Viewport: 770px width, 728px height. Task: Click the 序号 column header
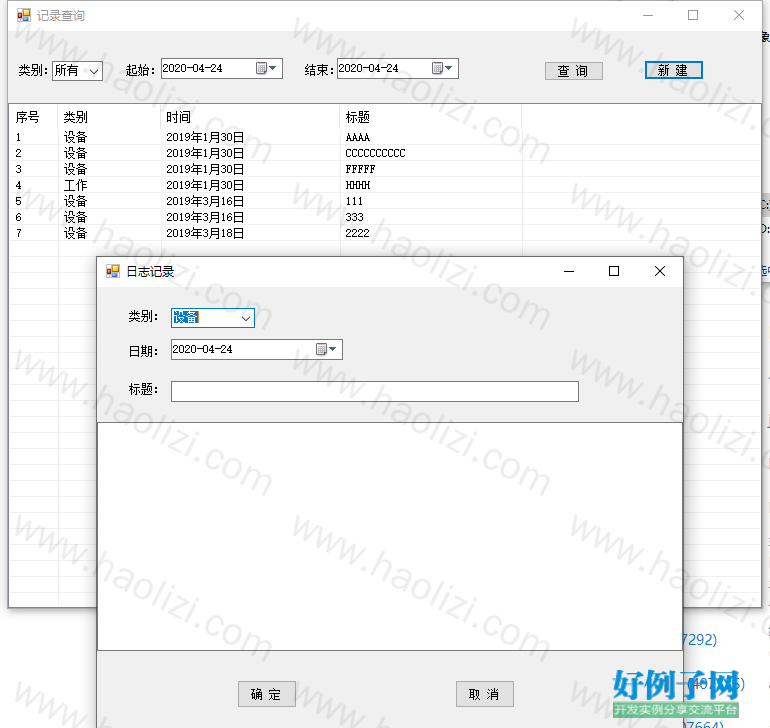[33, 117]
